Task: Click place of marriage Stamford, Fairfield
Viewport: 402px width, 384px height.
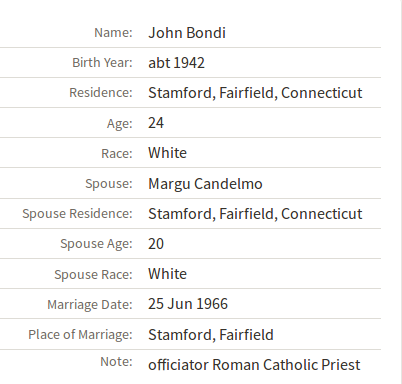Action: pyautogui.click(x=211, y=335)
